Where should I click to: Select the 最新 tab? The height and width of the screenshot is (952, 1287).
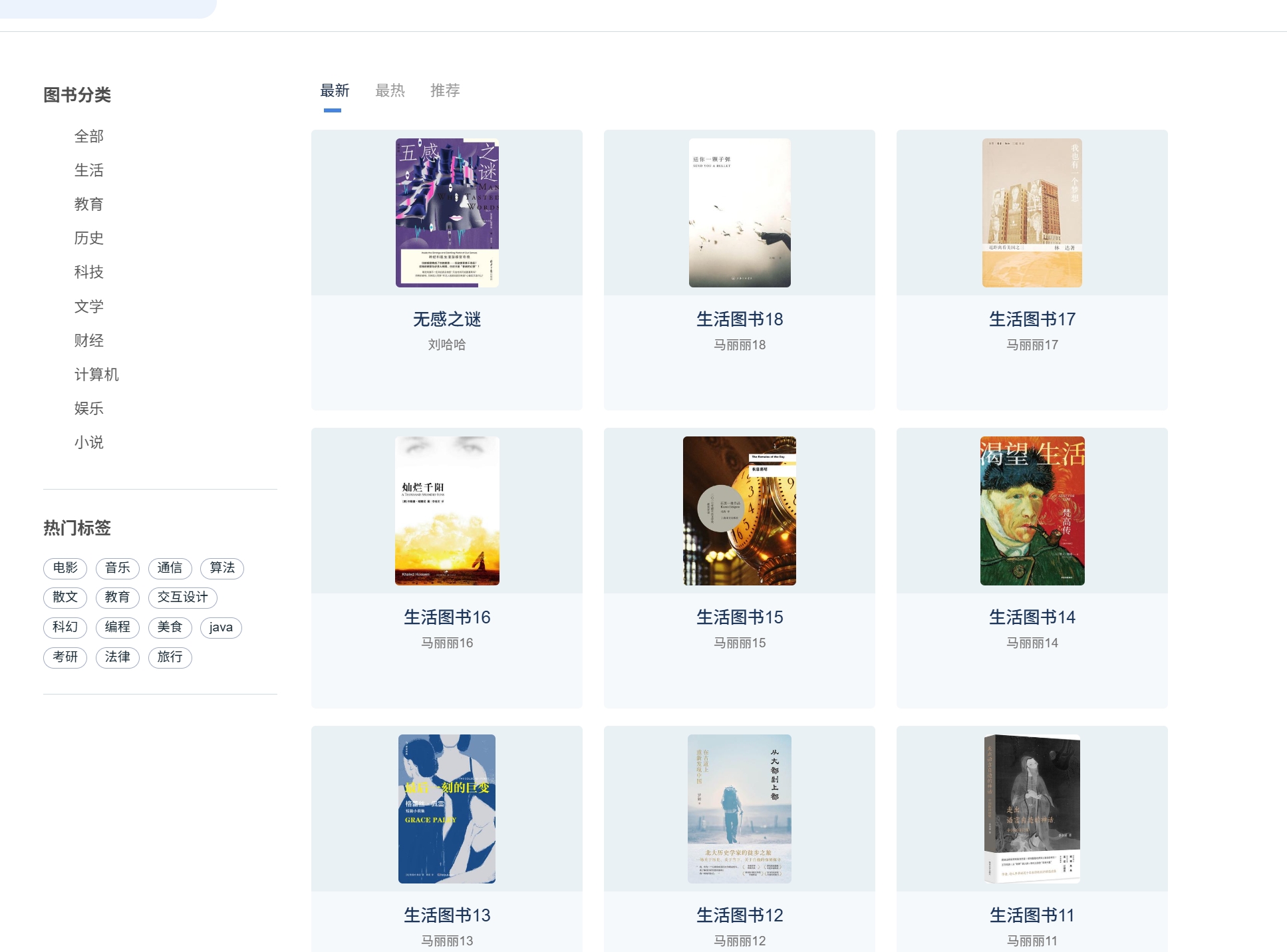(335, 90)
